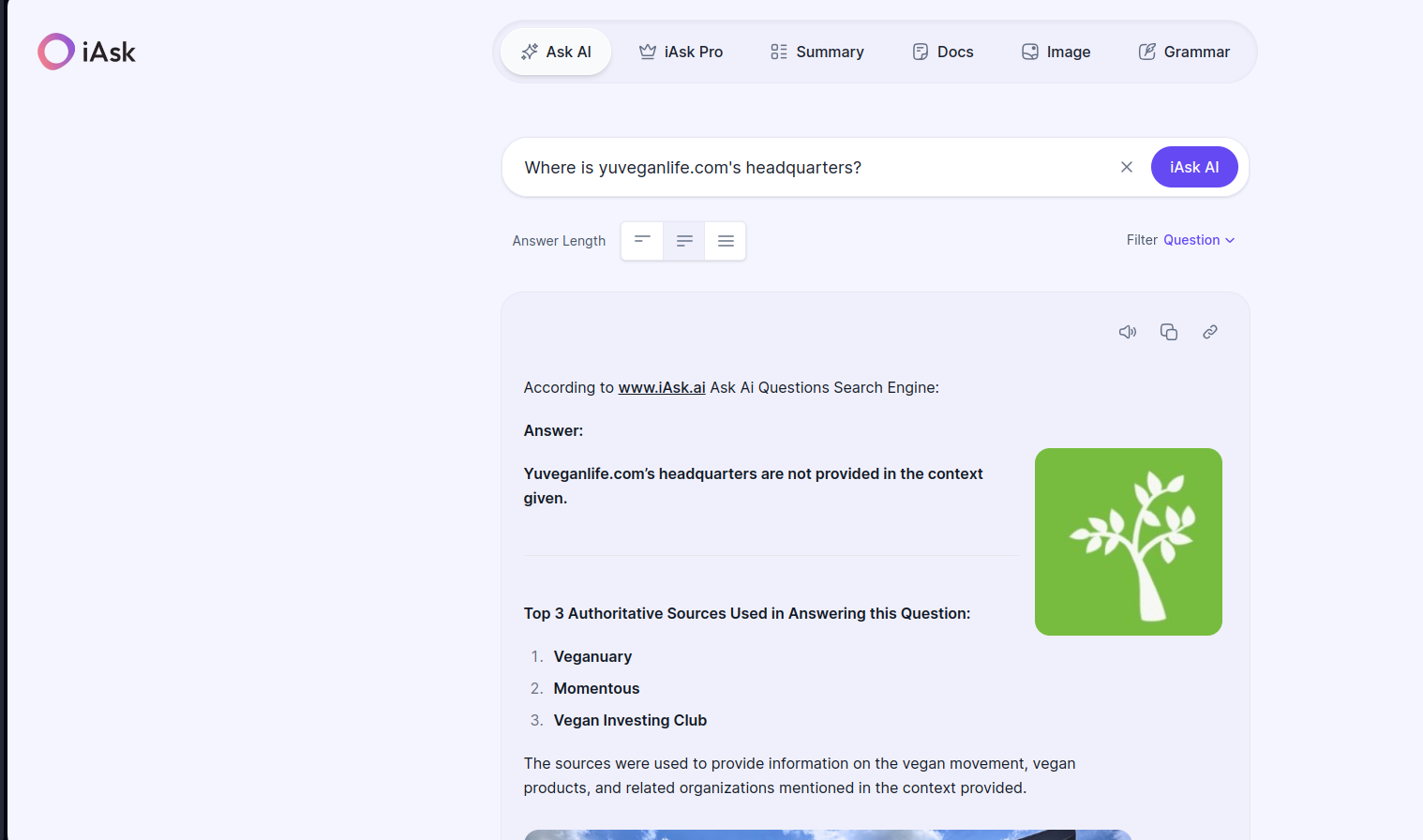
Task: Click the green tree thumbnail image
Action: [x=1129, y=542]
